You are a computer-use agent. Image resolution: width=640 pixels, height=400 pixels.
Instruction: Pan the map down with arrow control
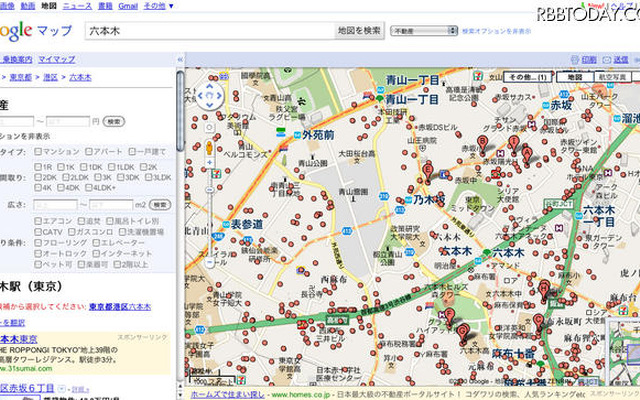point(210,105)
